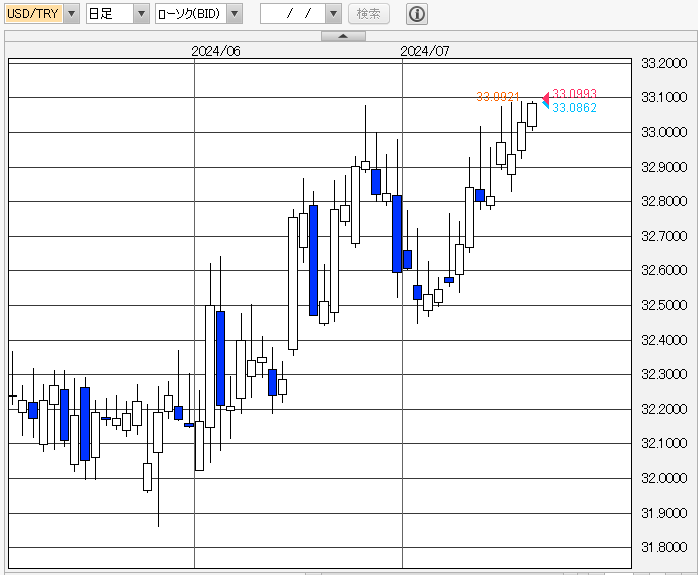Open the date picker dropdown arrow
The height and width of the screenshot is (575, 698).
click(333, 14)
